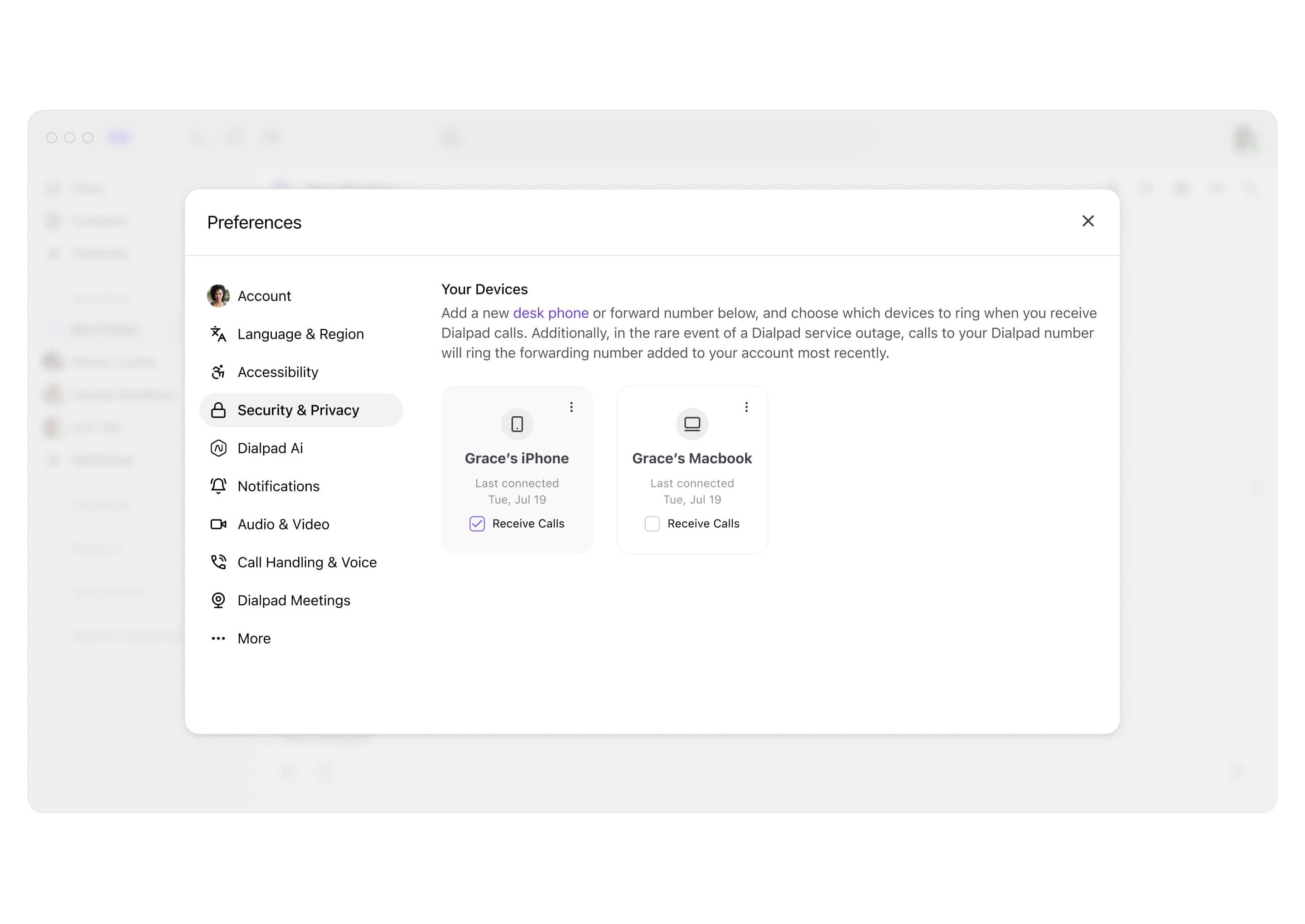Check the Grace's iPhone receive calls checkbox
1305x924 pixels.
pos(477,523)
